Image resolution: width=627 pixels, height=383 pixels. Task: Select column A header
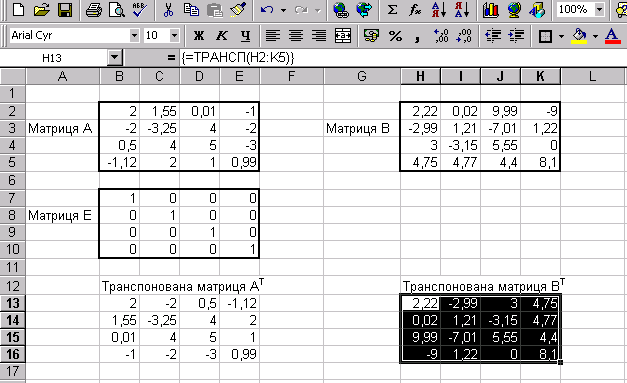tap(63, 76)
